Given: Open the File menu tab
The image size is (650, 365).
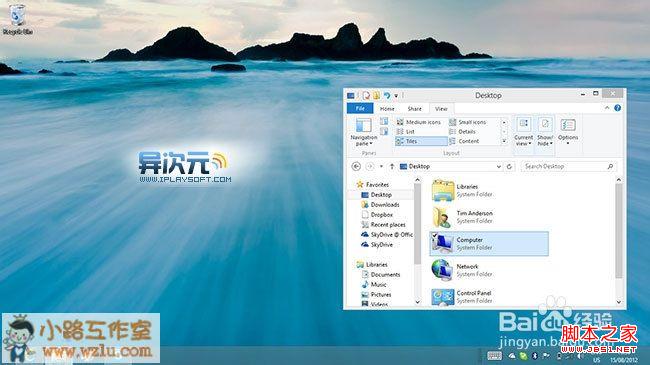Looking at the screenshot, I should pyautogui.click(x=360, y=108).
